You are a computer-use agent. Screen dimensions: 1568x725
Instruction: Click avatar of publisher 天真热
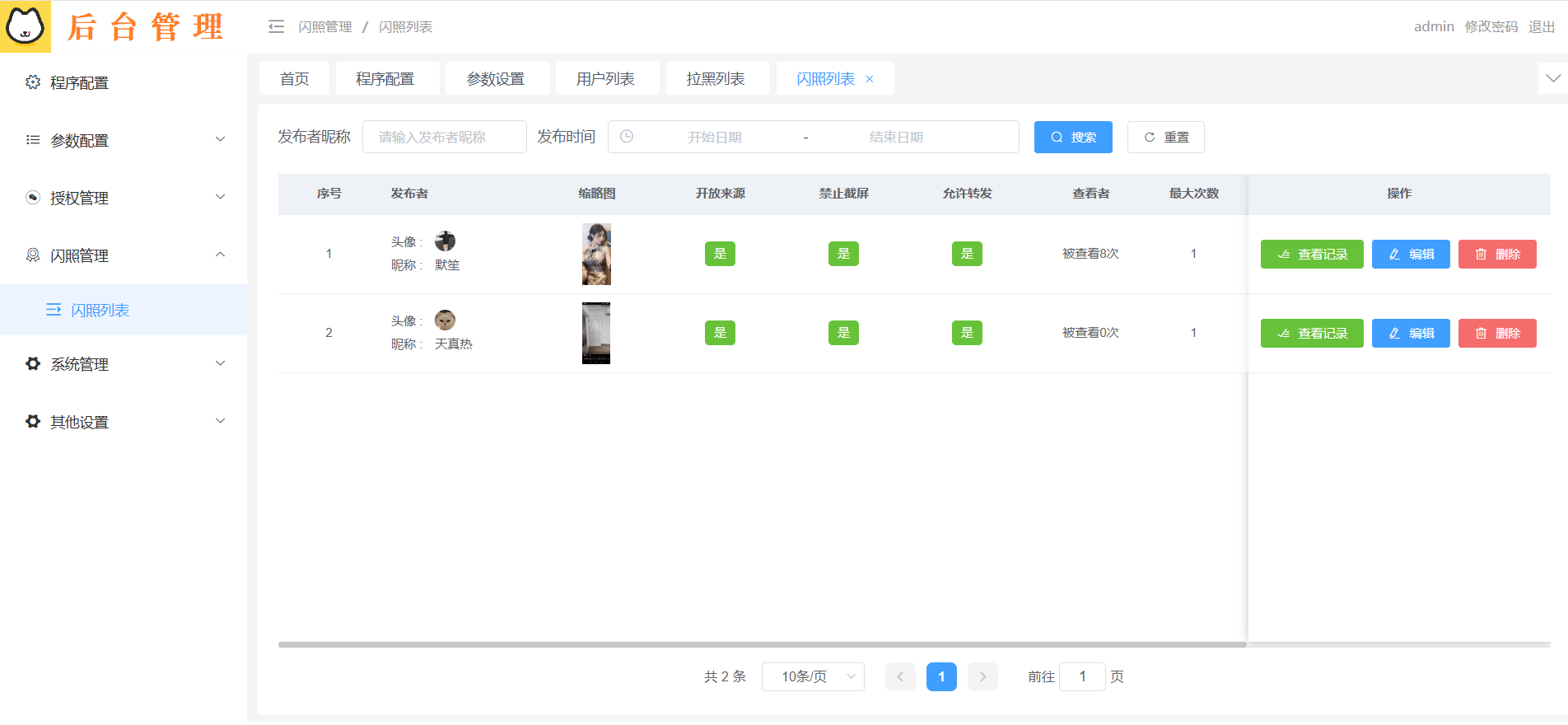(x=445, y=320)
